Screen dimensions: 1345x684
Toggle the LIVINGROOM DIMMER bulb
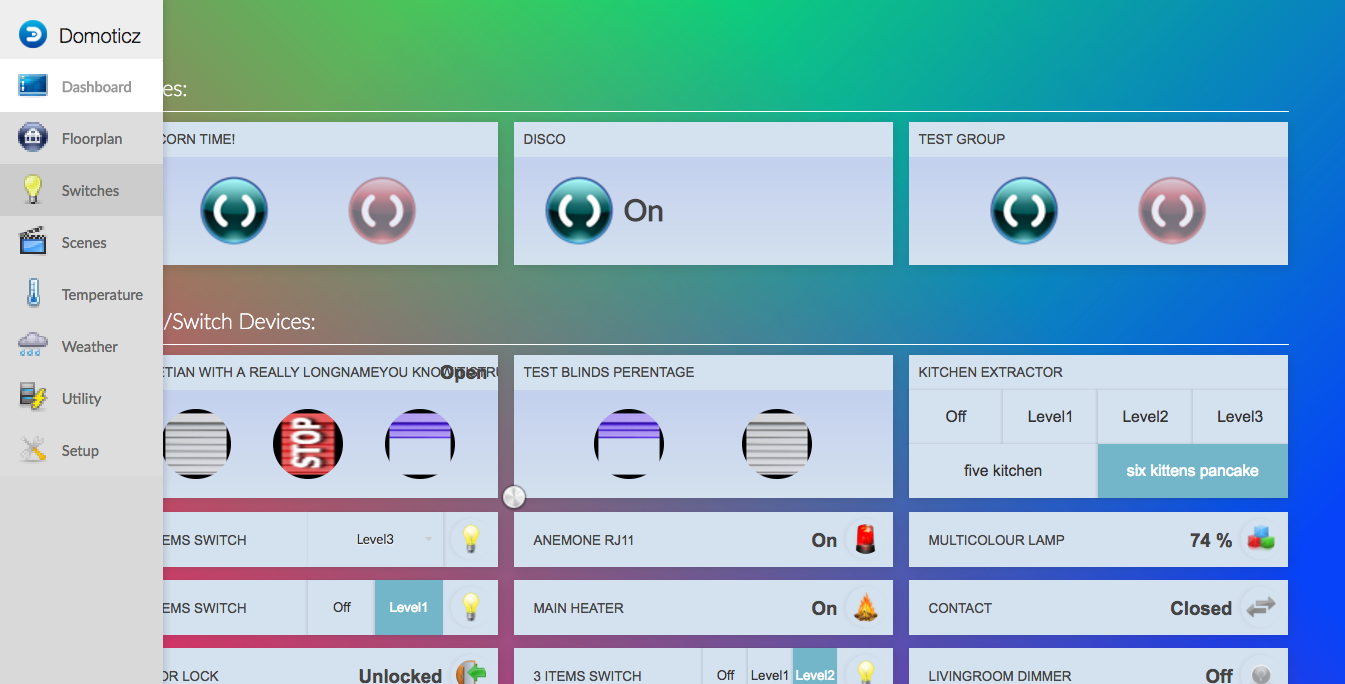pos(1260,673)
